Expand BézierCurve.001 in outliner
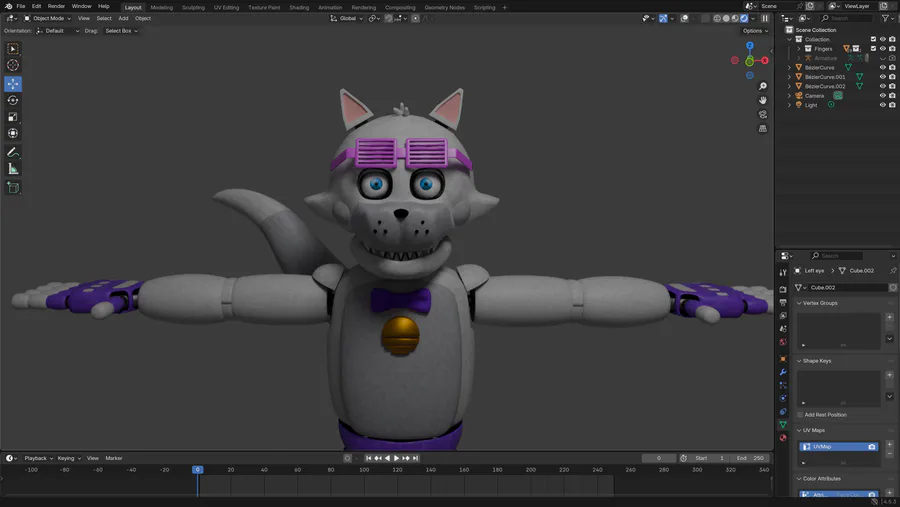 pyautogui.click(x=789, y=77)
